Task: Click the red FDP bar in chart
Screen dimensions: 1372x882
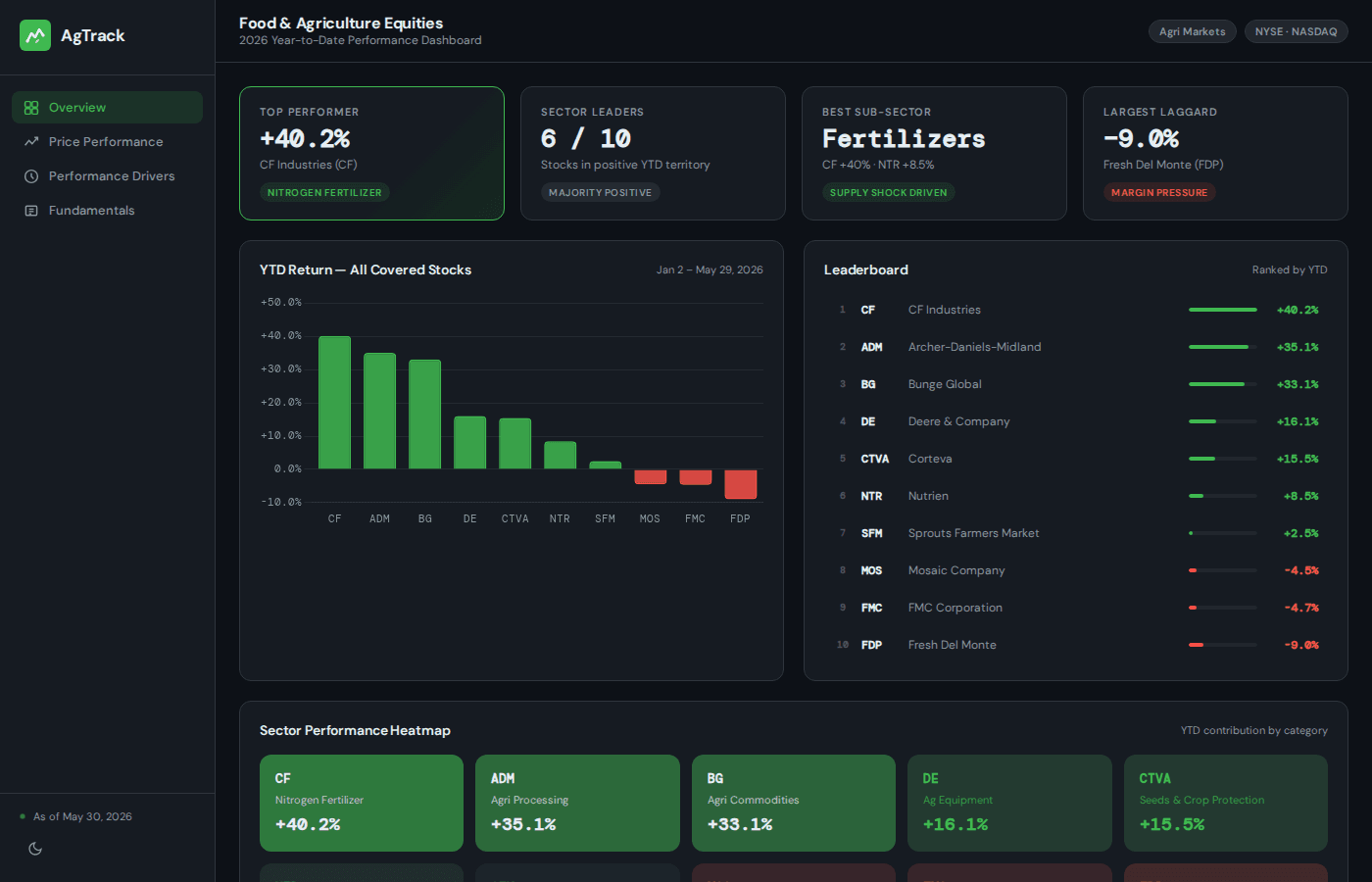Action: (x=740, y=484)
